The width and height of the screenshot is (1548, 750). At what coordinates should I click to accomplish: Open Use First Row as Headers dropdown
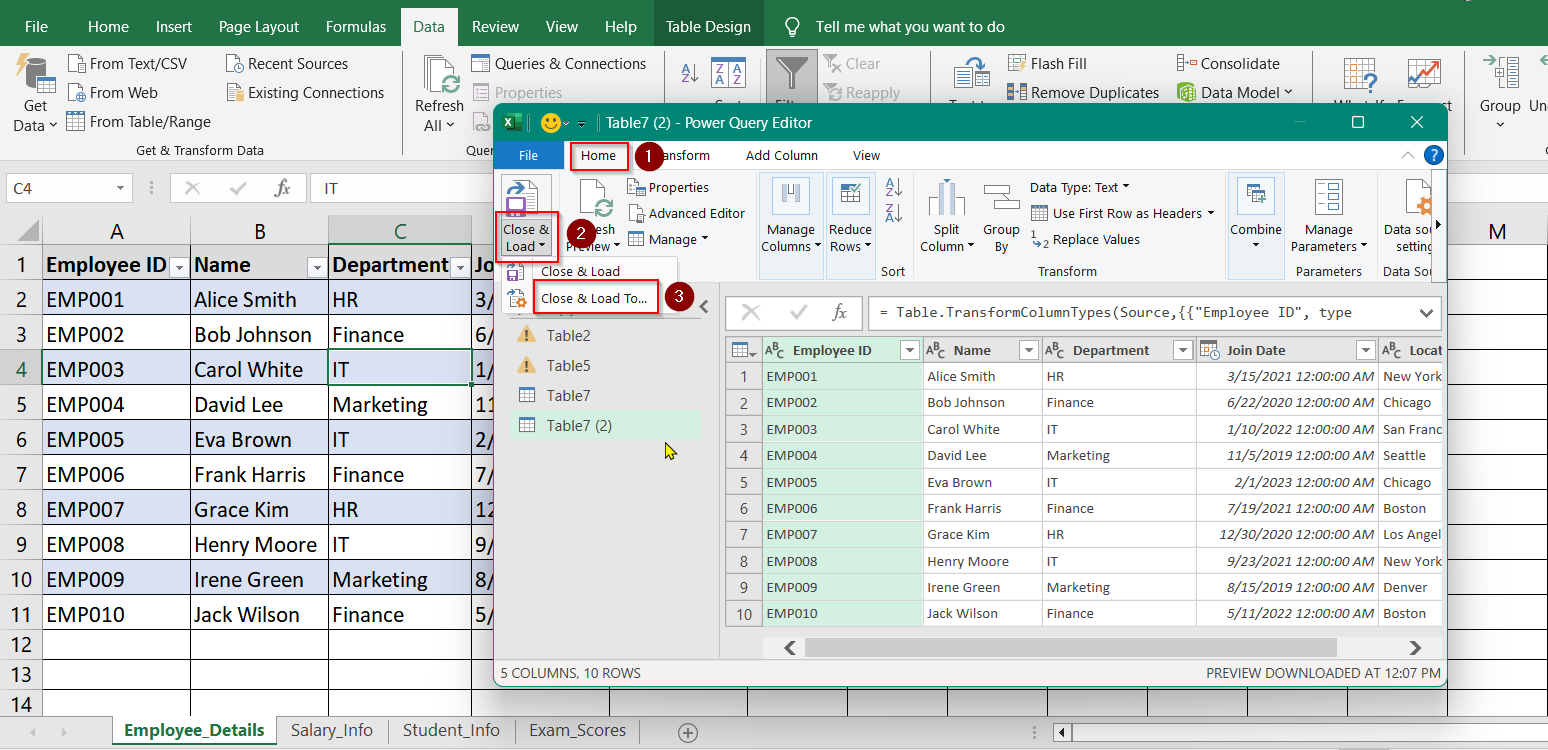(1121, 213)
